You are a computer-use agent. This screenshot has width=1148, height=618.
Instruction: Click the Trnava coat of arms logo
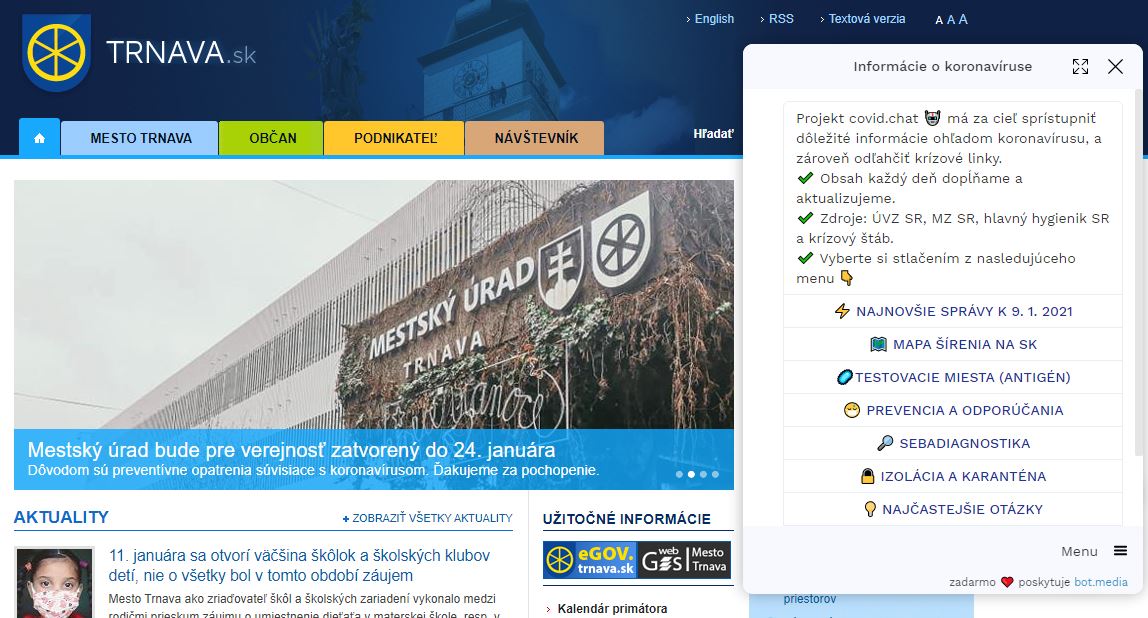[x=57, y=52]
